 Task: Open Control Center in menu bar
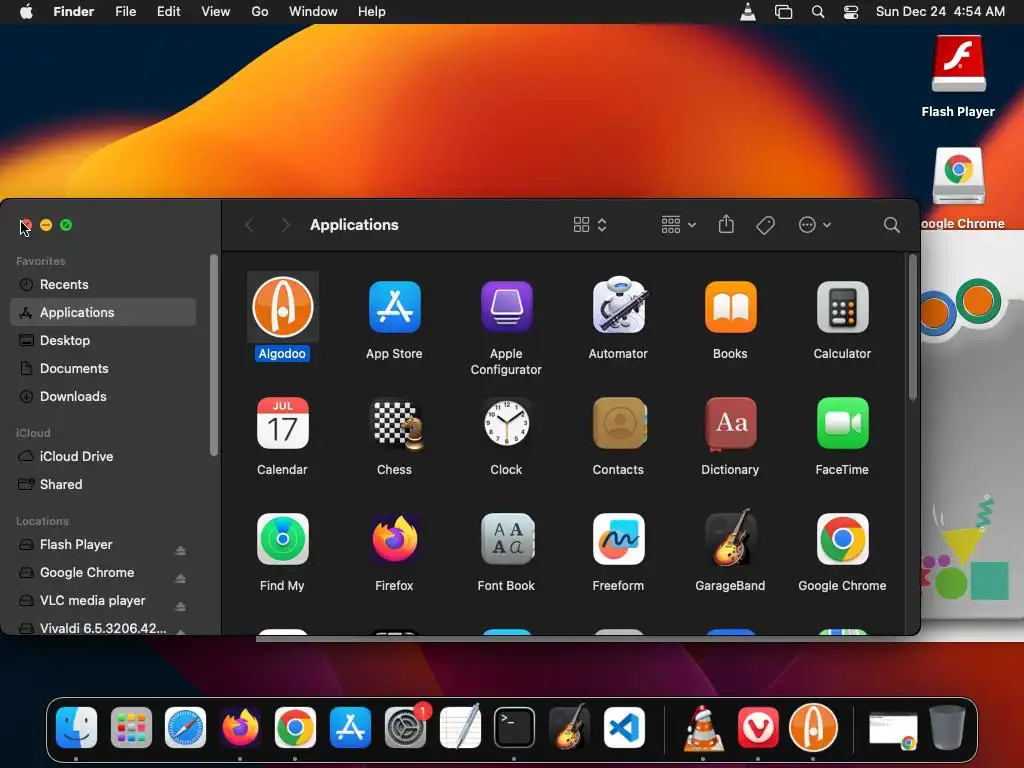click(x=851, y=12)
